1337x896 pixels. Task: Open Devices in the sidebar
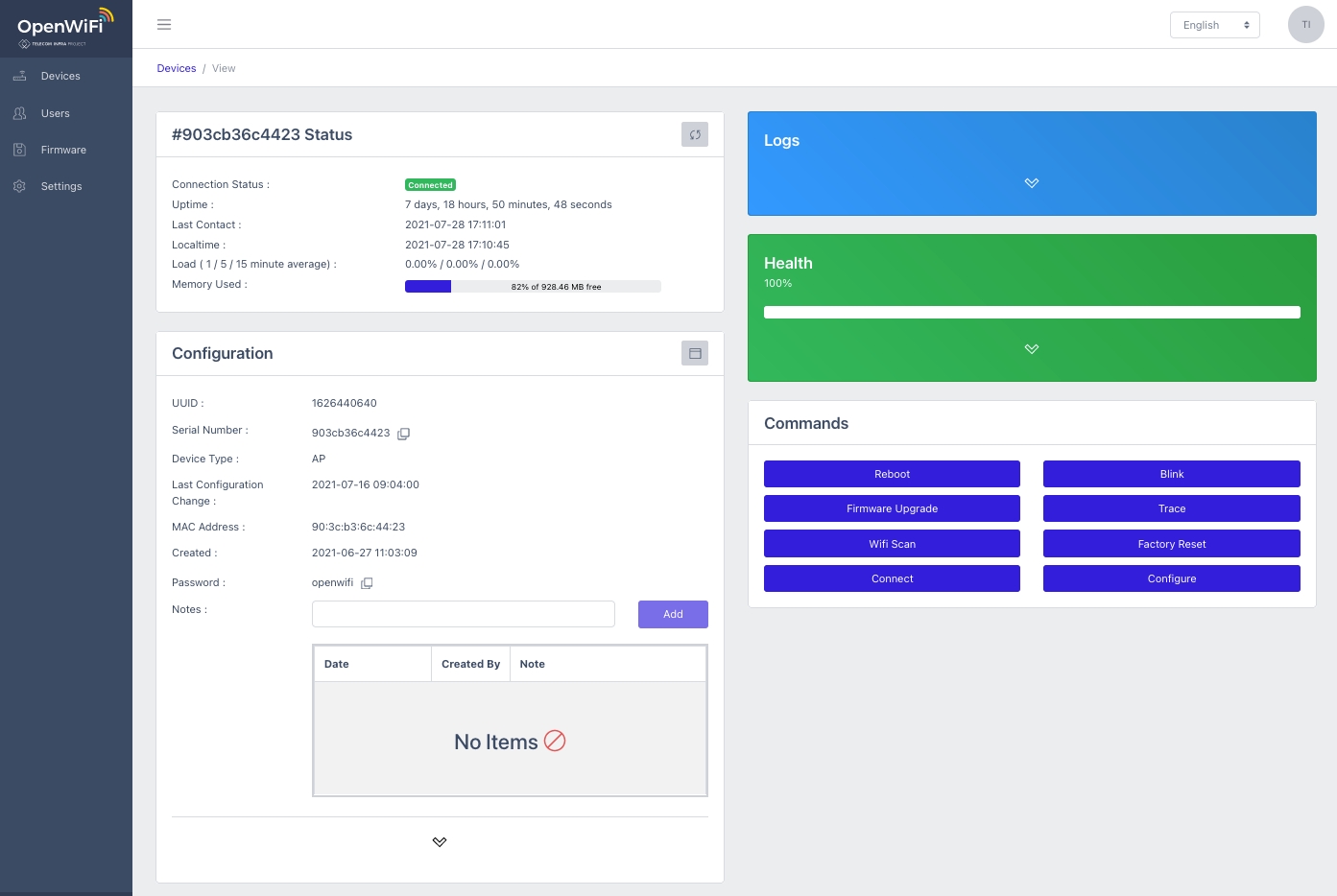point(60,76)
